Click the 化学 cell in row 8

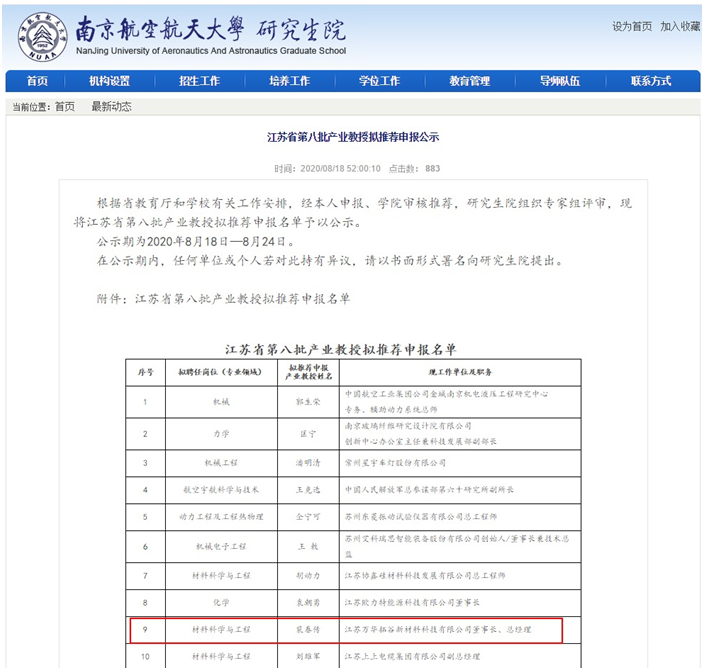coord(221,603)
